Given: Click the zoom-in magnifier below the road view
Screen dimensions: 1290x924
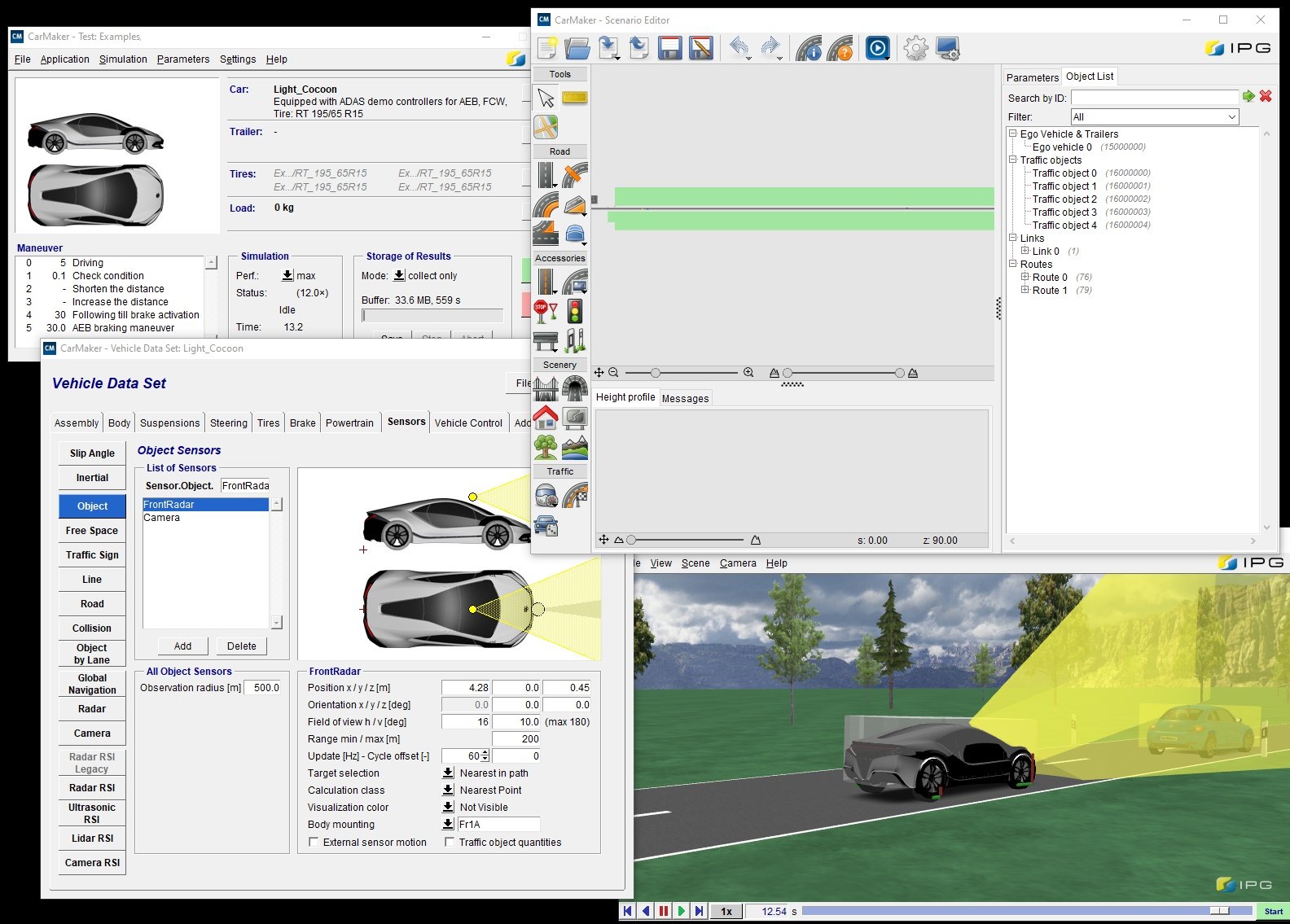Looking at the screenshot, I should pos(748,373).
